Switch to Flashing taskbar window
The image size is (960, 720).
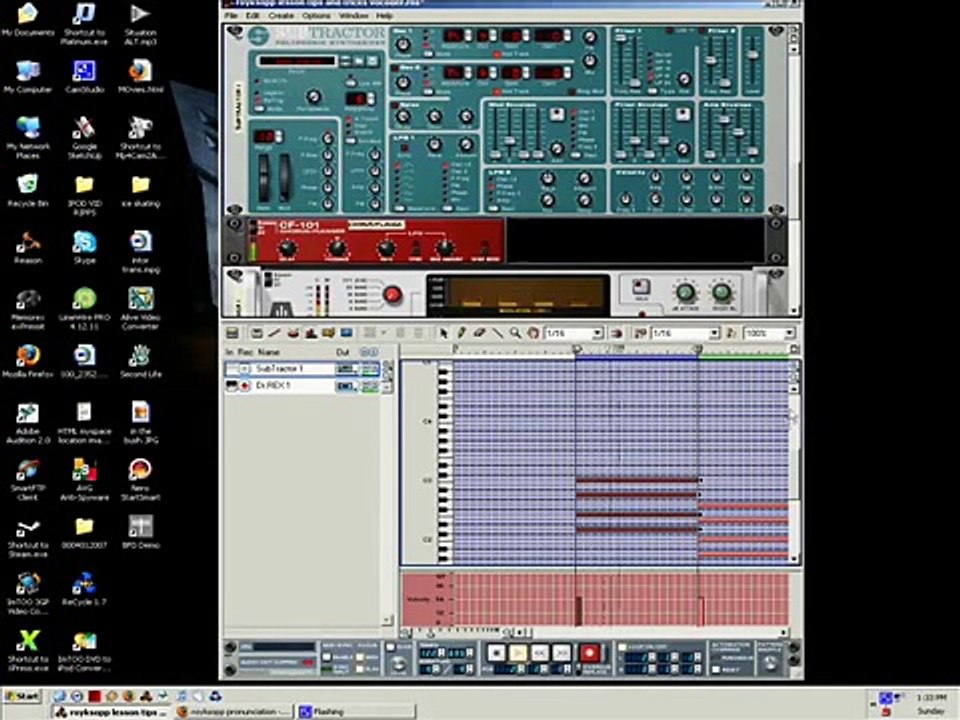tap(356, 711)
